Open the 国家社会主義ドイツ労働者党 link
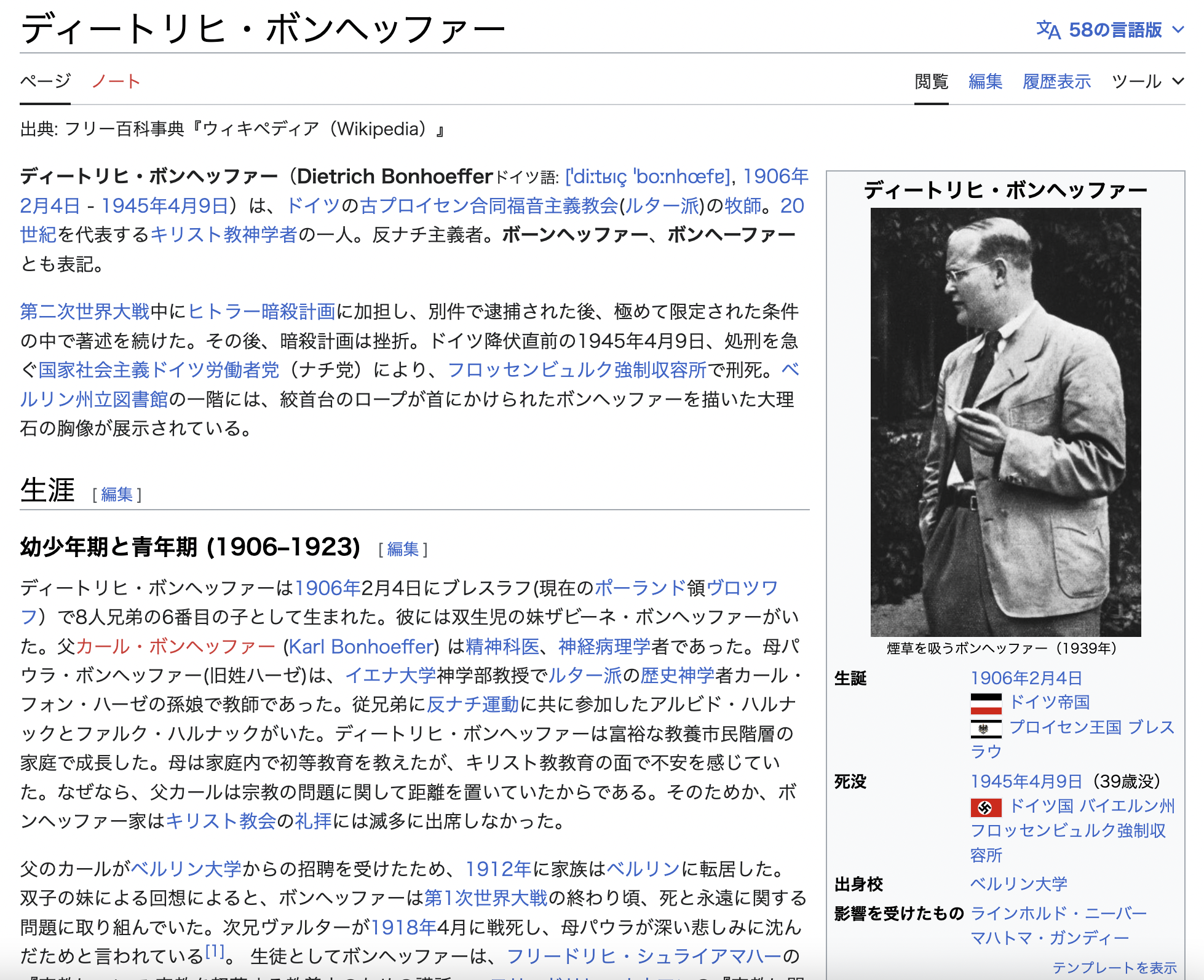The image size is (1204, 980). [x=159, y=370]
